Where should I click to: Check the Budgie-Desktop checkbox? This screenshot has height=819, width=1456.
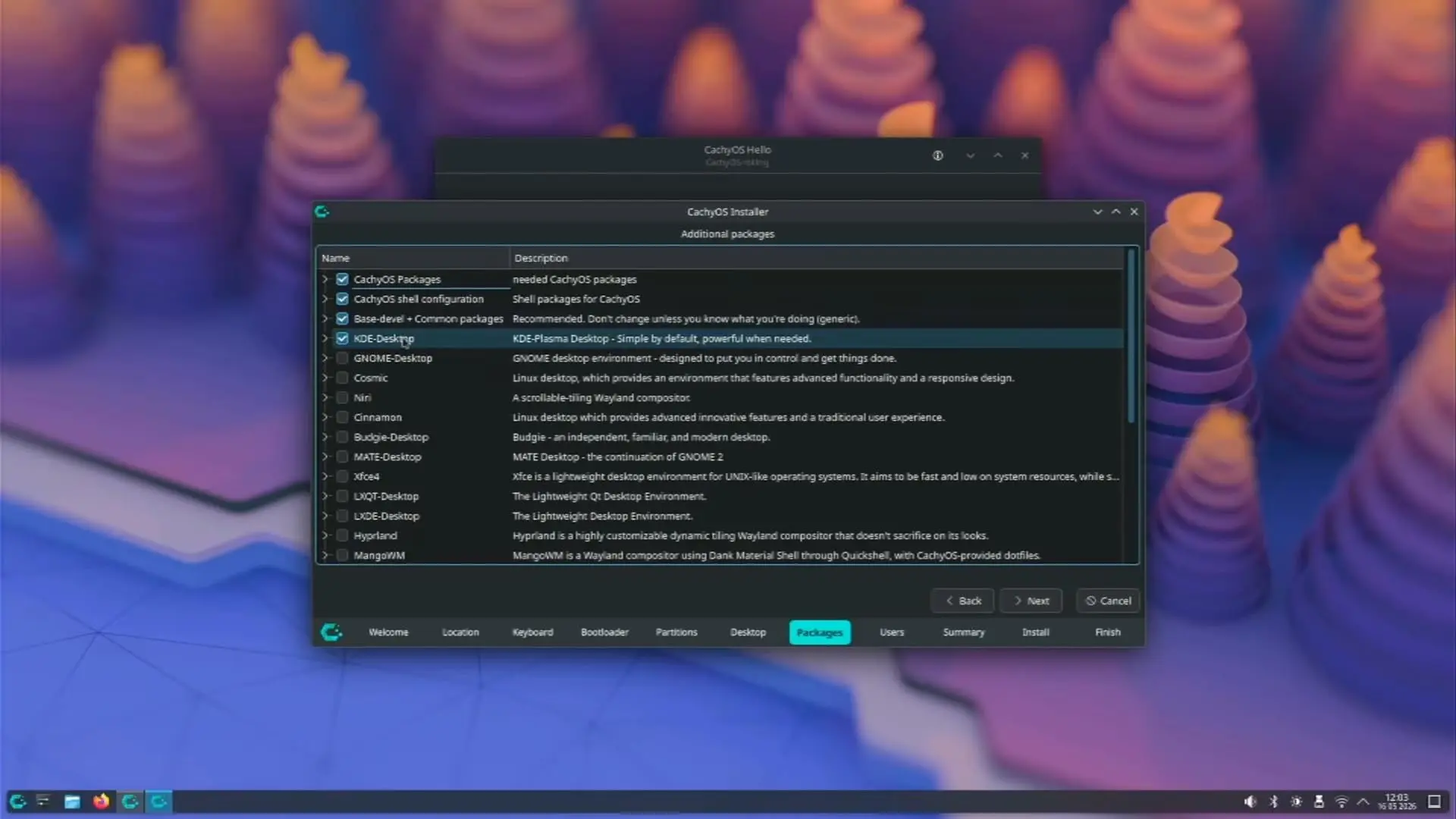pyautogui.click(x=342, y=437)
